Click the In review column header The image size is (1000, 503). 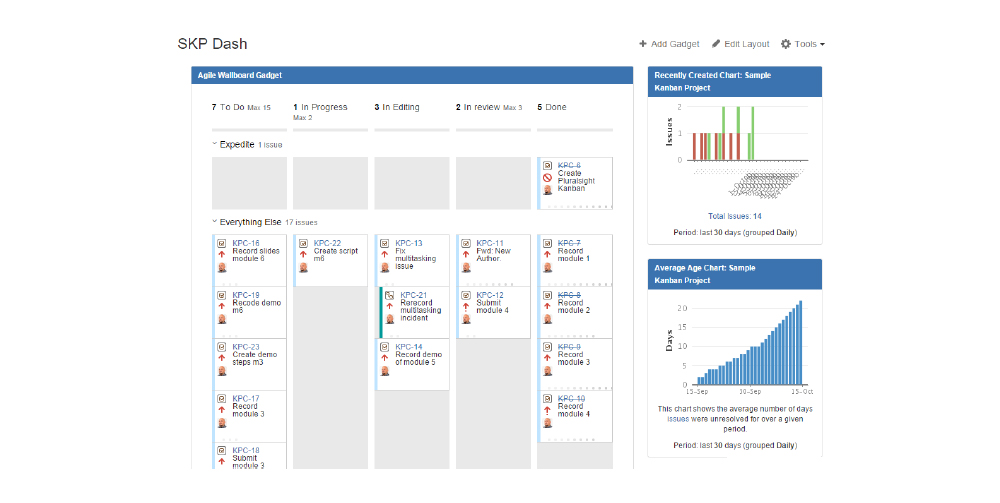coord(489,107)
